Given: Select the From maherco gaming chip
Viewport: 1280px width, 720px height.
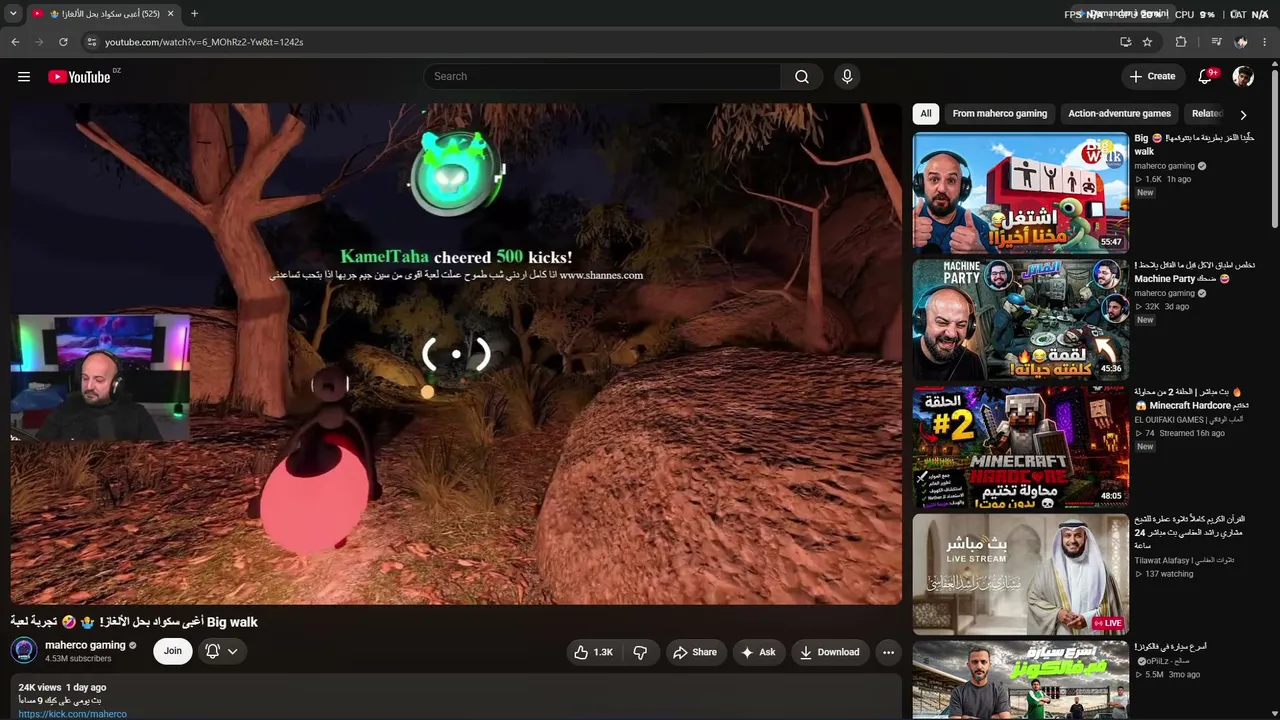Looking at the screenshot, I should pos(1000,114).
